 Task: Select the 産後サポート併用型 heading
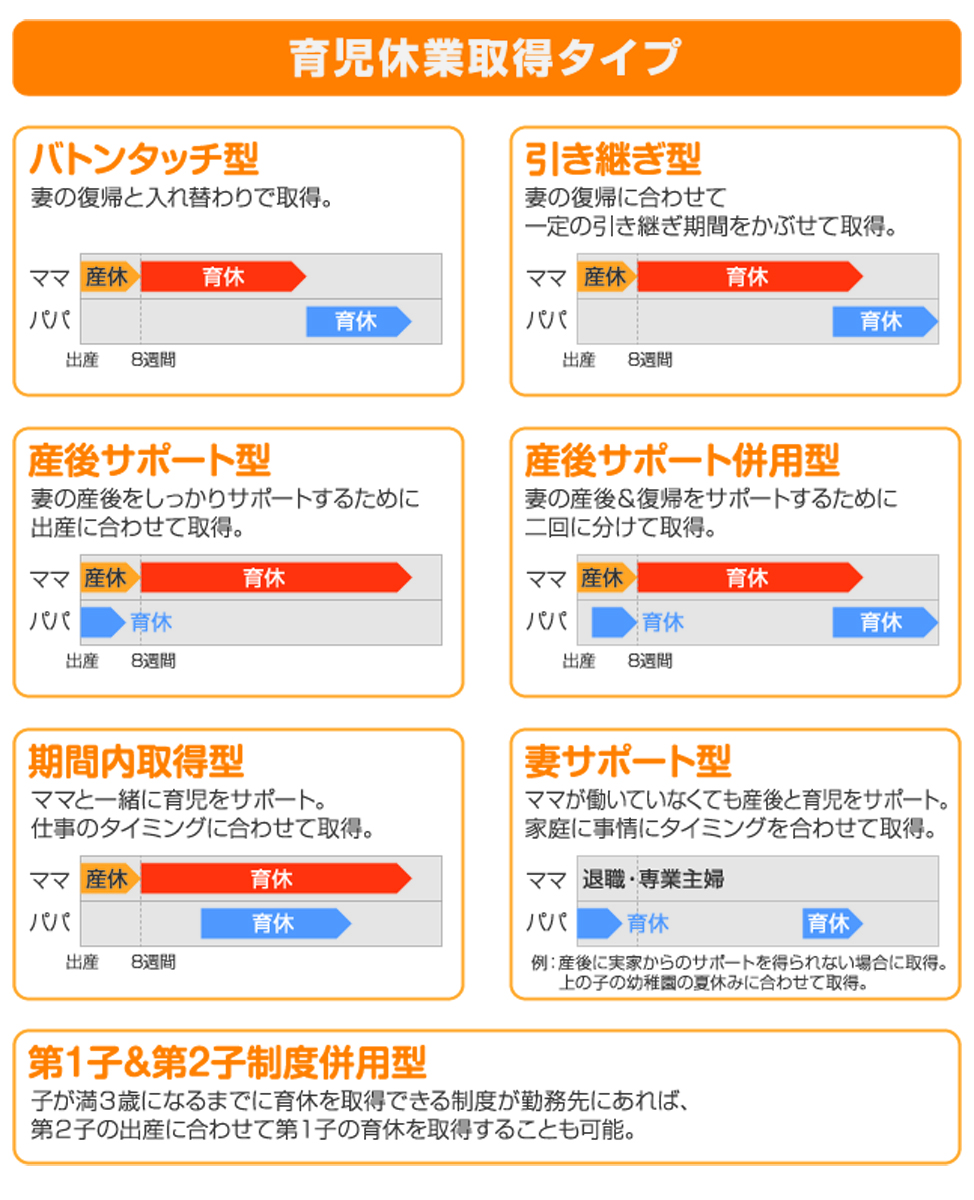[682, 460]
